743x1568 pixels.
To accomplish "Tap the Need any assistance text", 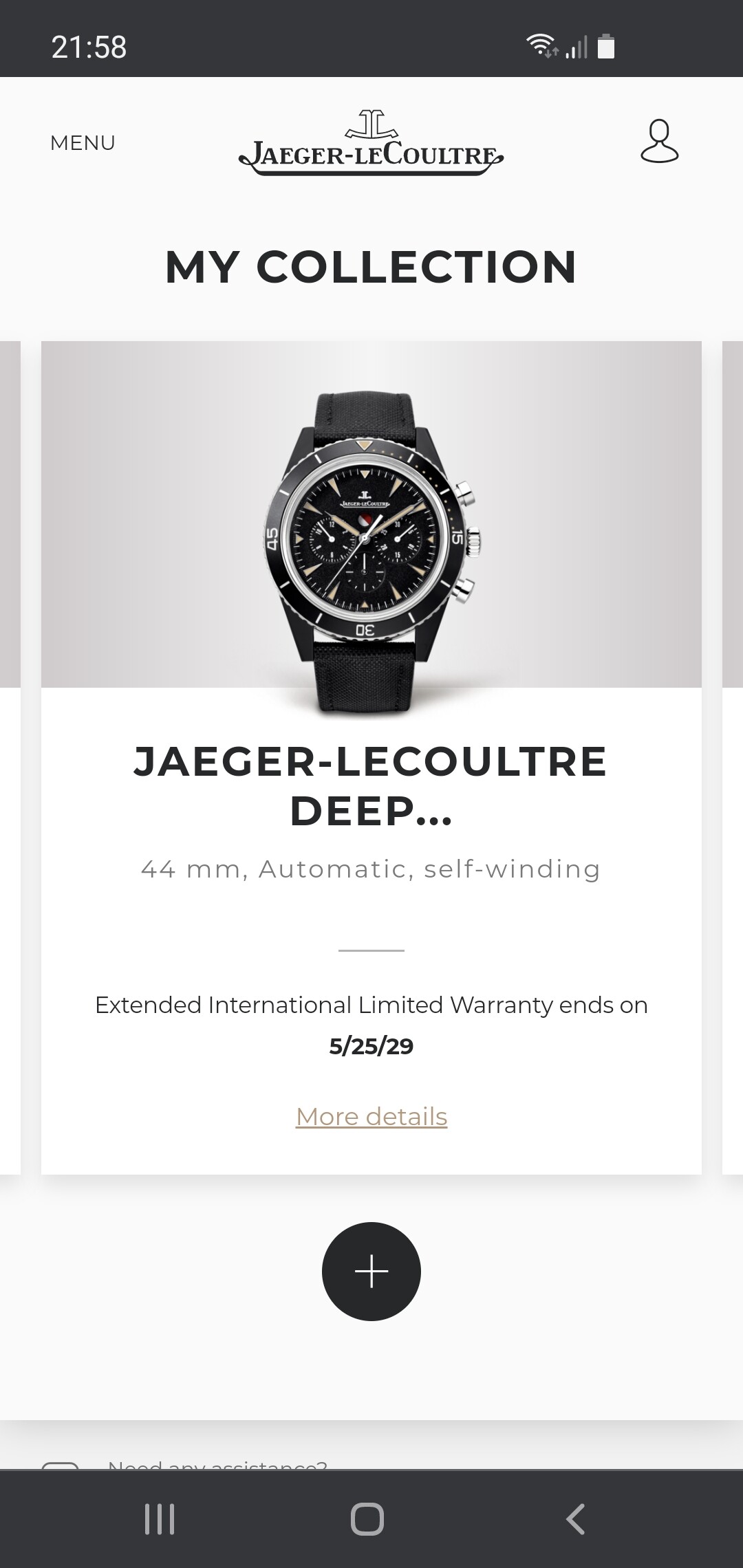I will (x=217, y=1463).
